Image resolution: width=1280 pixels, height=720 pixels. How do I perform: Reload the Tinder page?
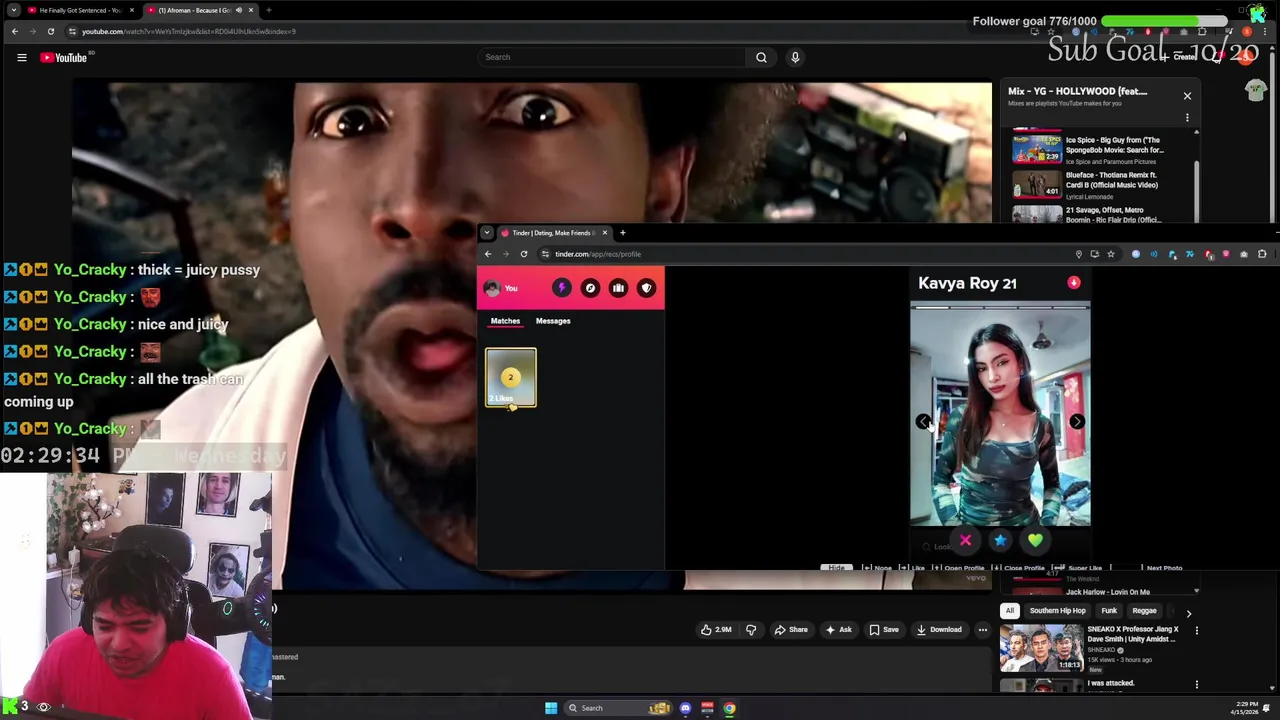point(523,254)
